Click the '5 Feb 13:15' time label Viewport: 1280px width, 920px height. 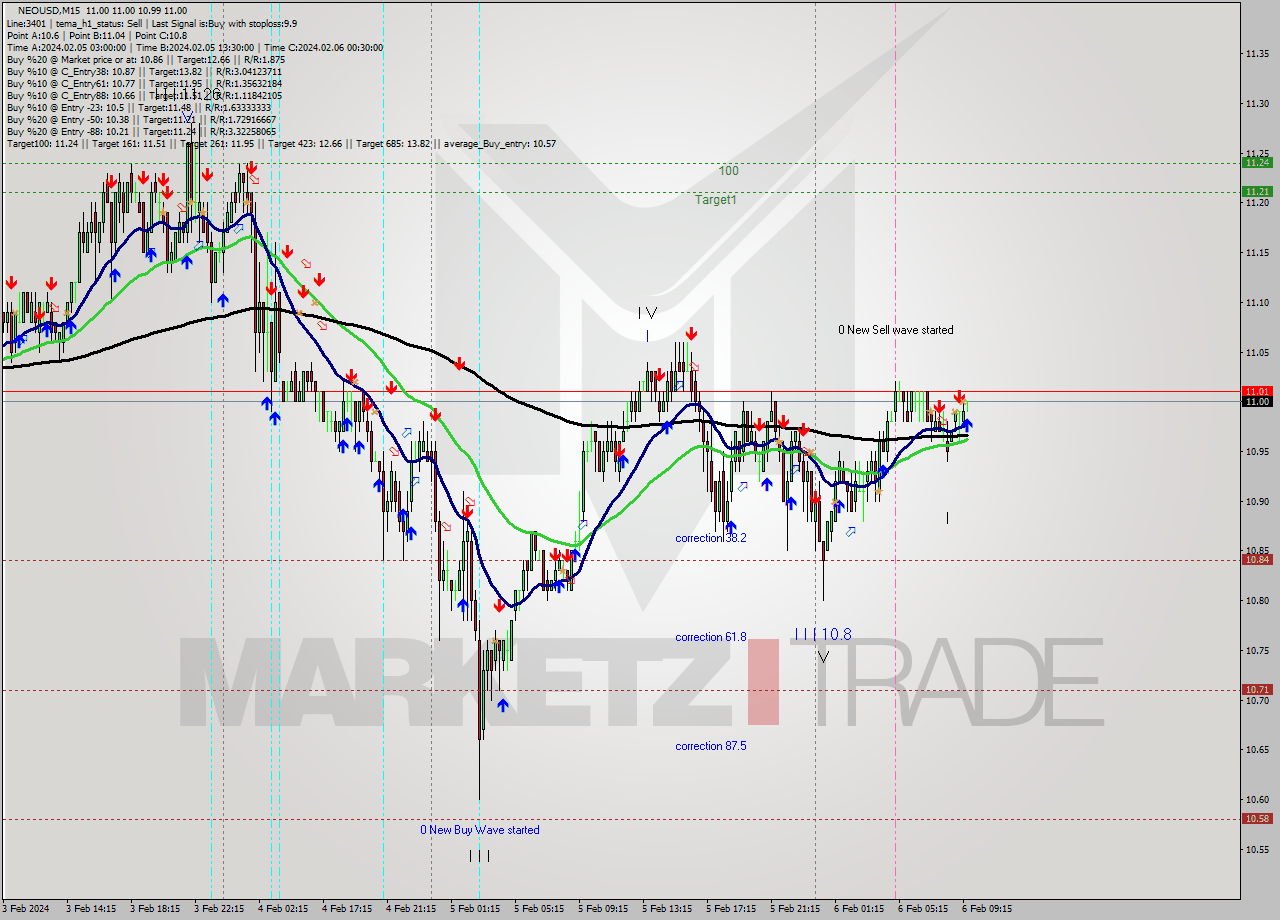667,909
